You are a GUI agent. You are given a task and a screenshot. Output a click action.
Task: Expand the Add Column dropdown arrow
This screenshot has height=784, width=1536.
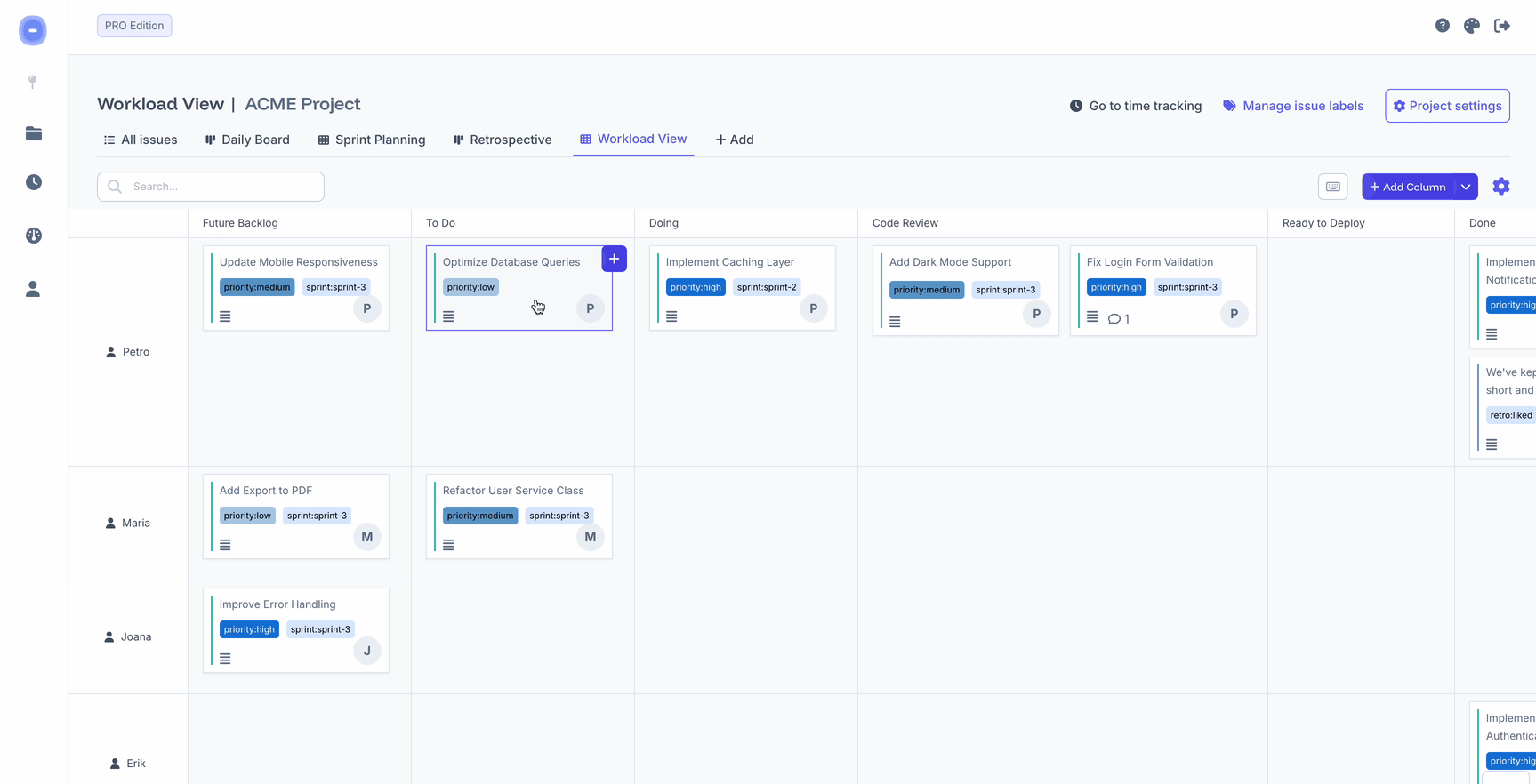coord(1466,187)
